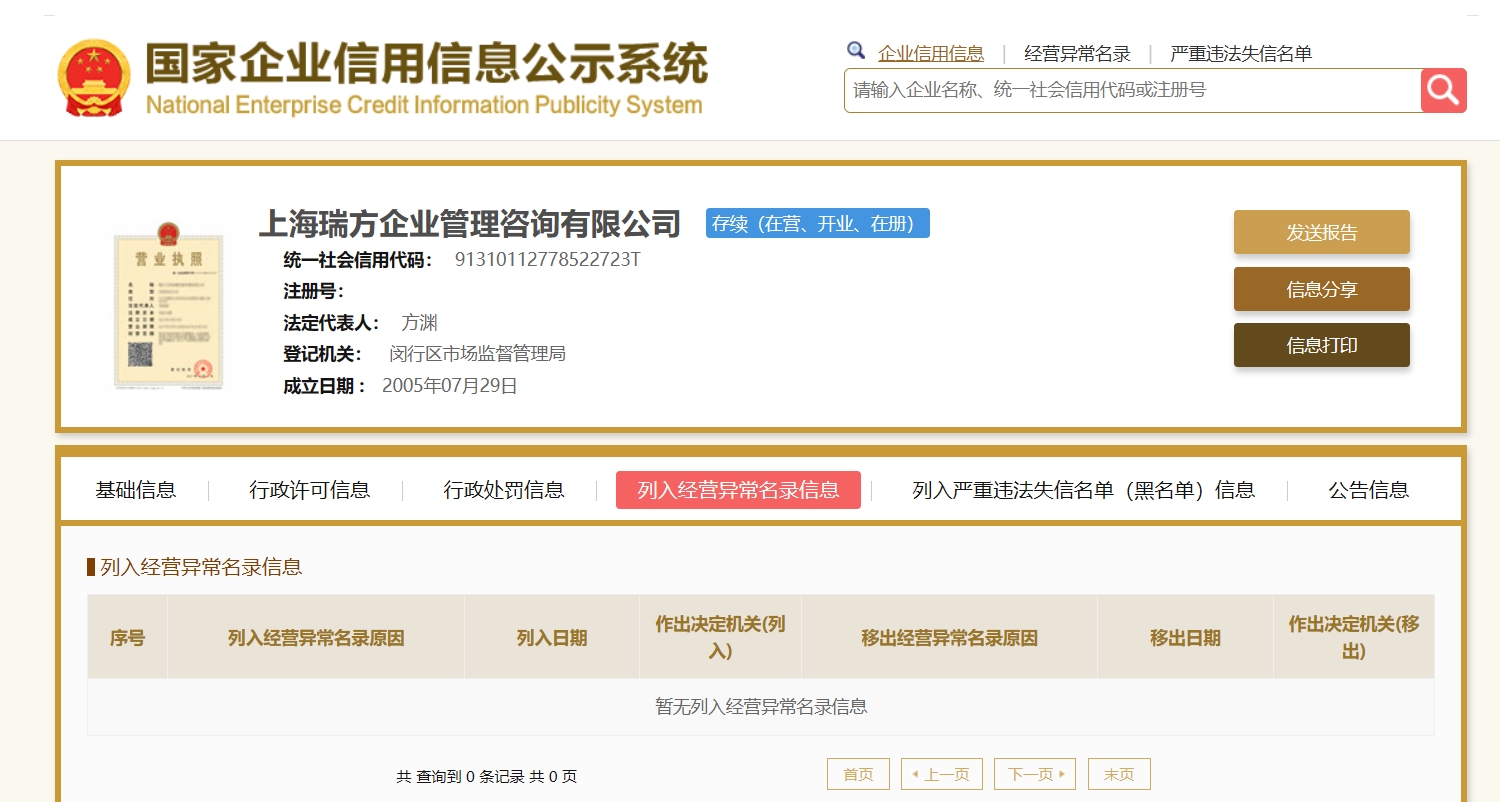Click the red search magnifier button
The height and width of the screenshot is (802, 1500).
coord(1443,91)
